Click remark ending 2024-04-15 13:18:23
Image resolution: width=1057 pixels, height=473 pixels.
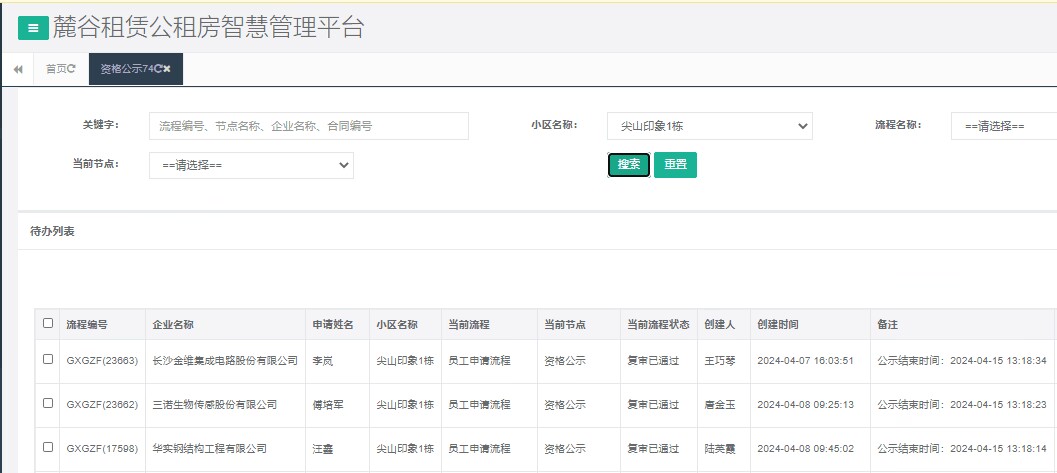coord(962,405)
